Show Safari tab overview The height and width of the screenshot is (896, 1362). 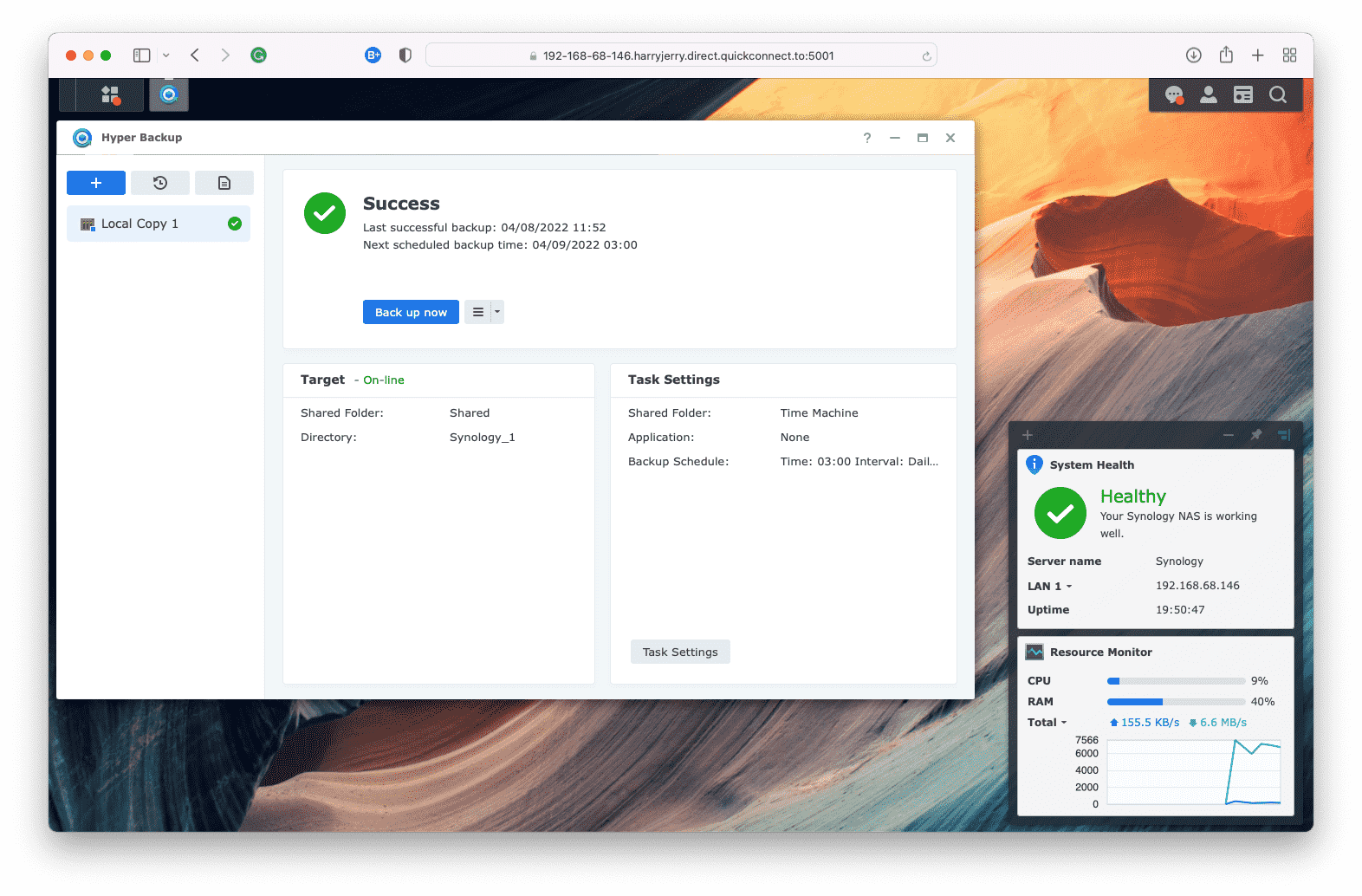[1290, 55]
